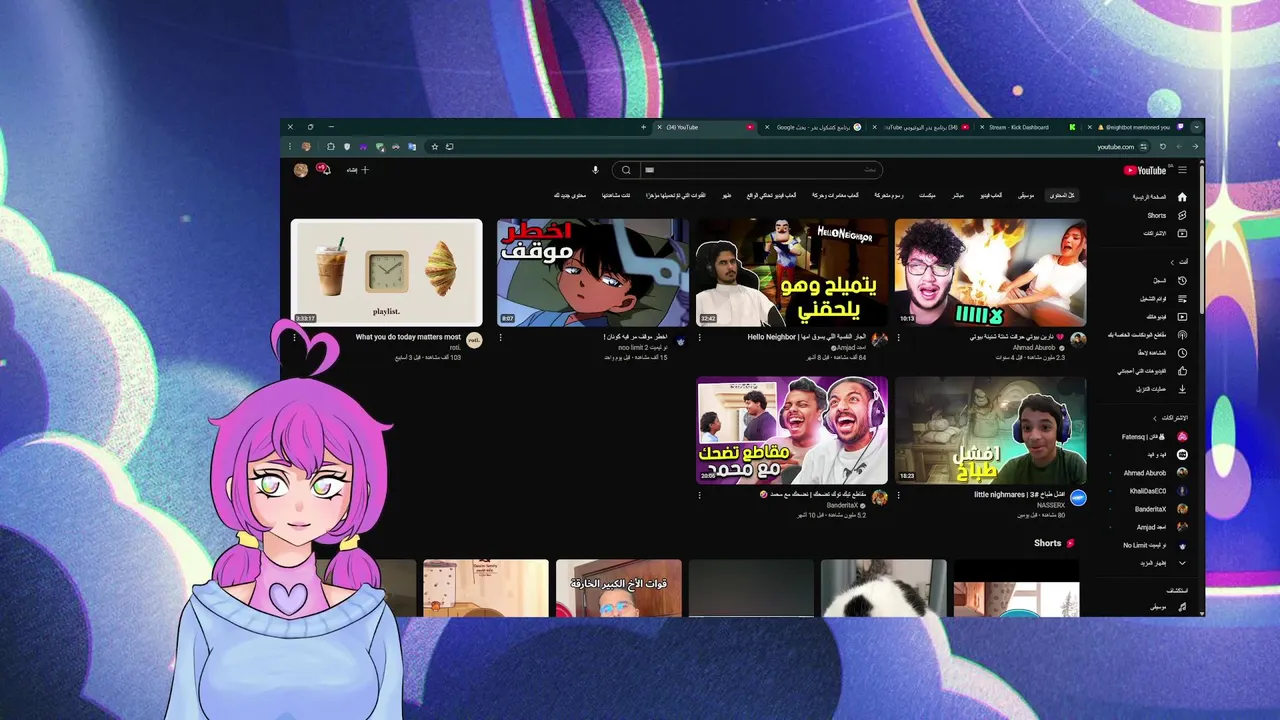Open Watch later via clock icon

(x=1182, y=353)
